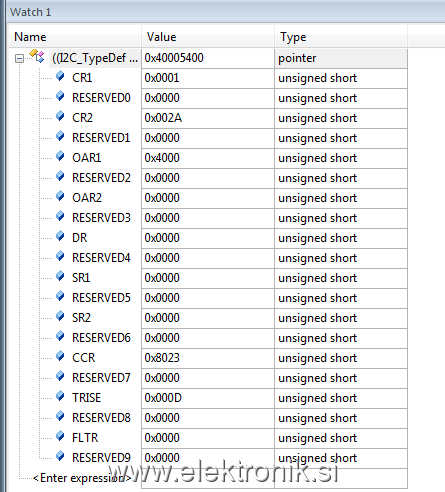Click the CR1 member name
The image size is (445, 492).
pos(82,78)
